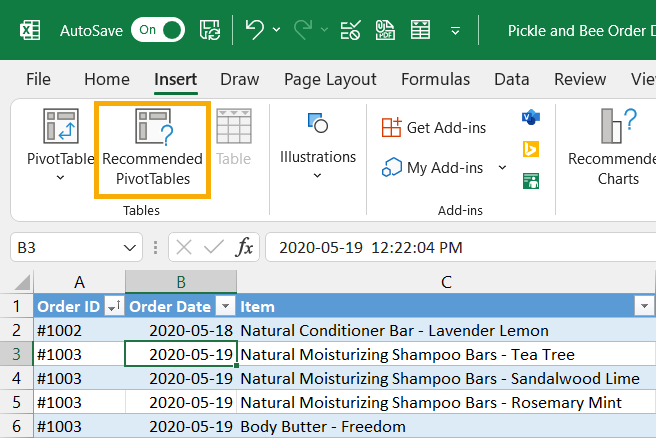Select row 6 header
Image resolution: width=656 pixels, height=438 pixels.
(x=16, y=426)
